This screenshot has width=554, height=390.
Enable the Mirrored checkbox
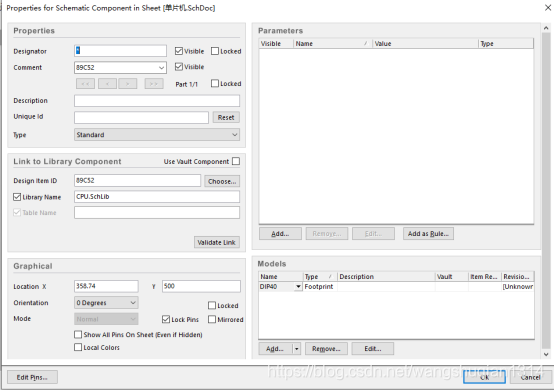212,319
